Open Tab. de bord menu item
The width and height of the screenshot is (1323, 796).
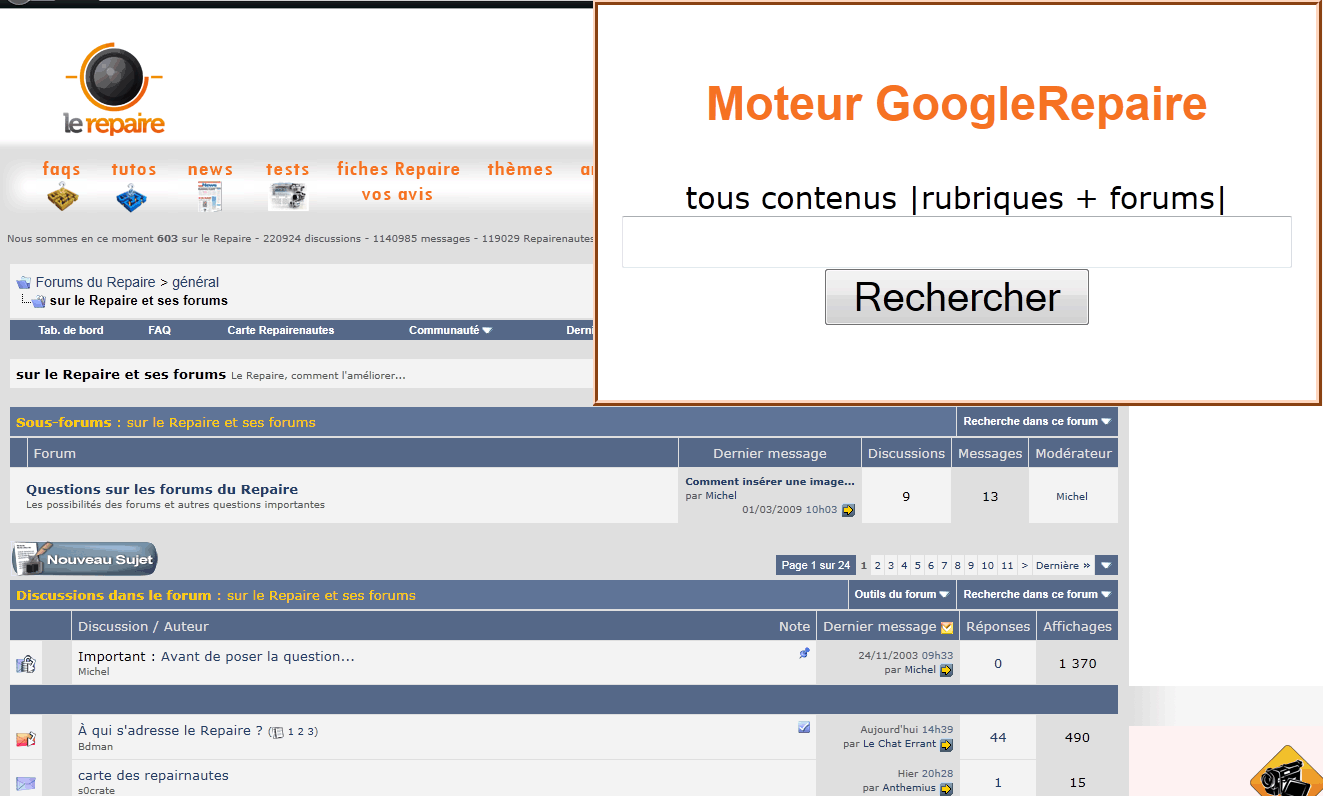(x=71, y=330)
